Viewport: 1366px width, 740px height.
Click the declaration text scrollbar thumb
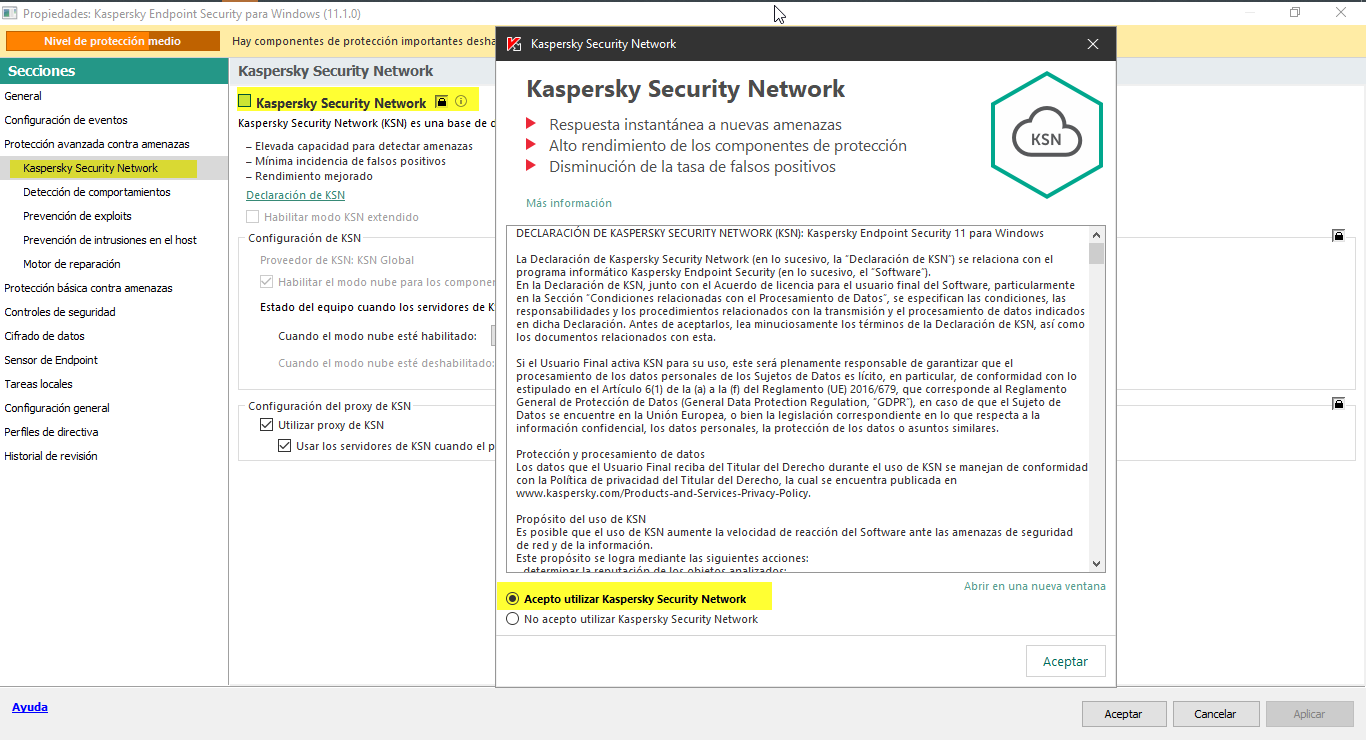point(1097,254)
